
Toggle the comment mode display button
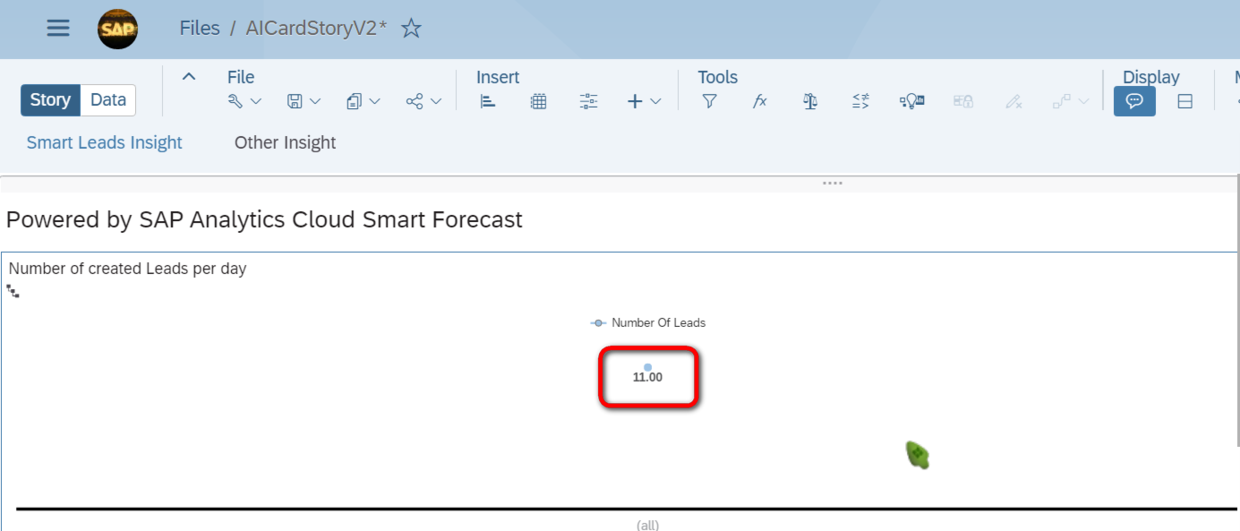point(1135,101)
